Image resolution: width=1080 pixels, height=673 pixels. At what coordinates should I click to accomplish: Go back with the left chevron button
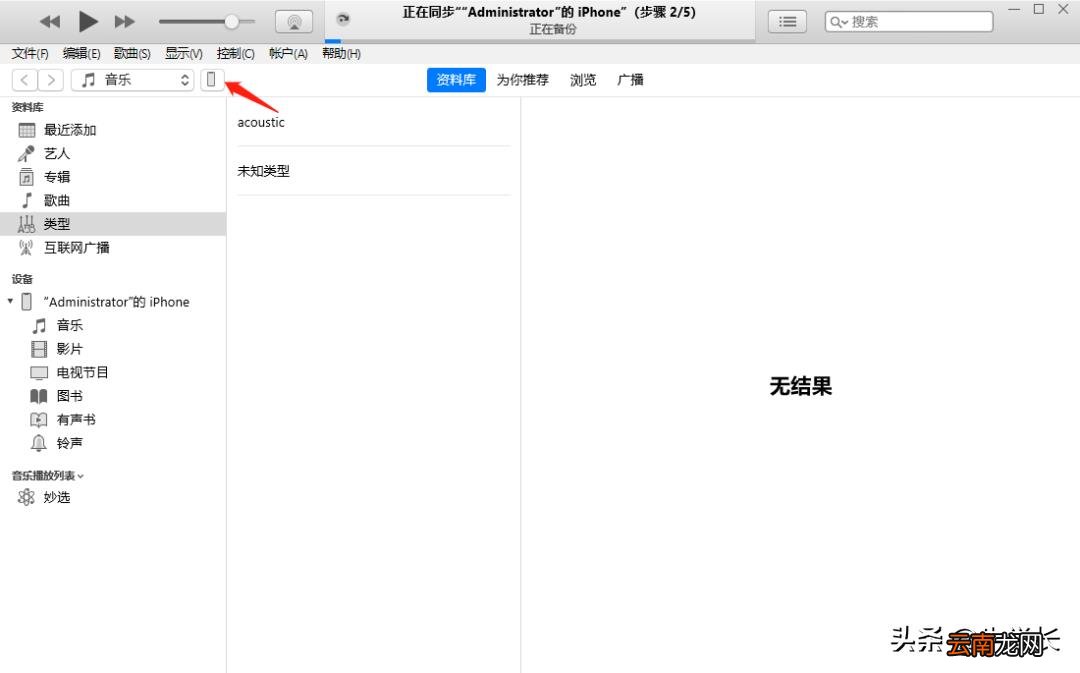tap(25, 80)
